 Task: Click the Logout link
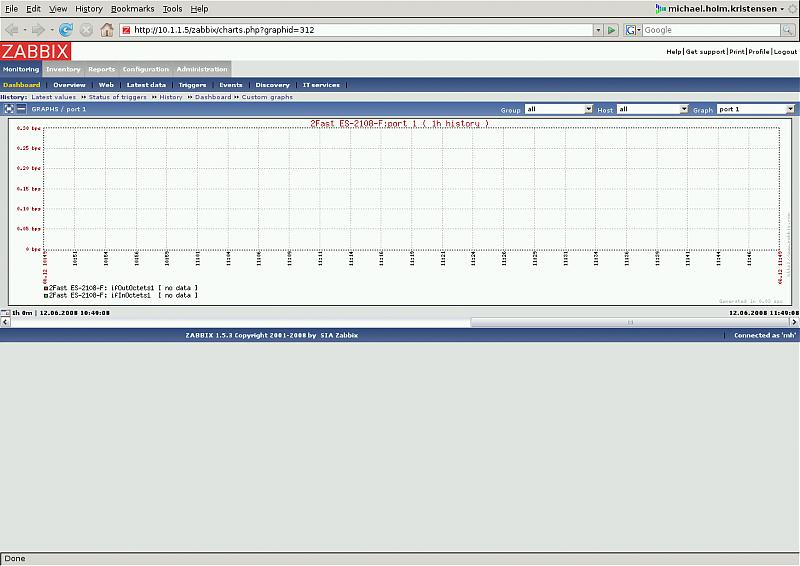785,52
